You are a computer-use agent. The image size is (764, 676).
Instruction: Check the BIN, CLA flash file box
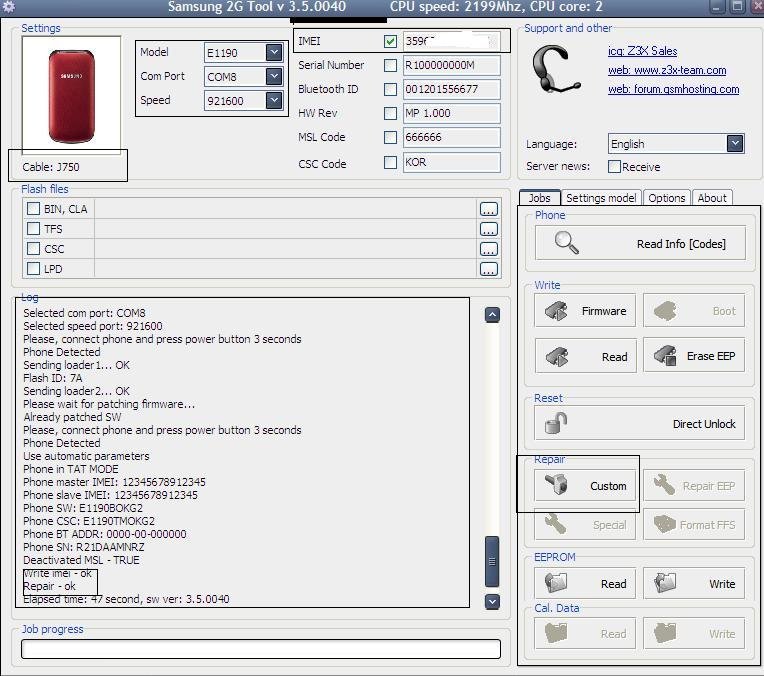click(x=34, y=209)
